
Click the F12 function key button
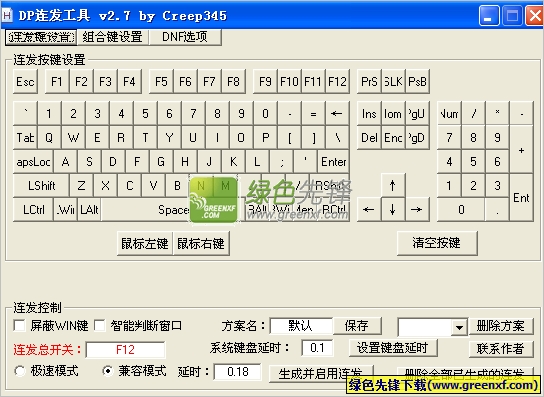337,82
